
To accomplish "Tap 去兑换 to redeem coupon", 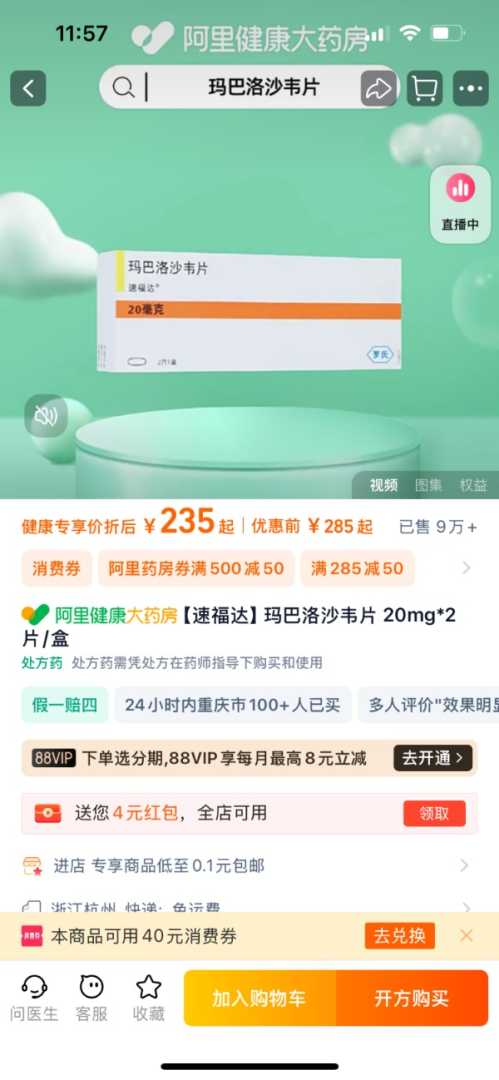I will pos(400,936).
